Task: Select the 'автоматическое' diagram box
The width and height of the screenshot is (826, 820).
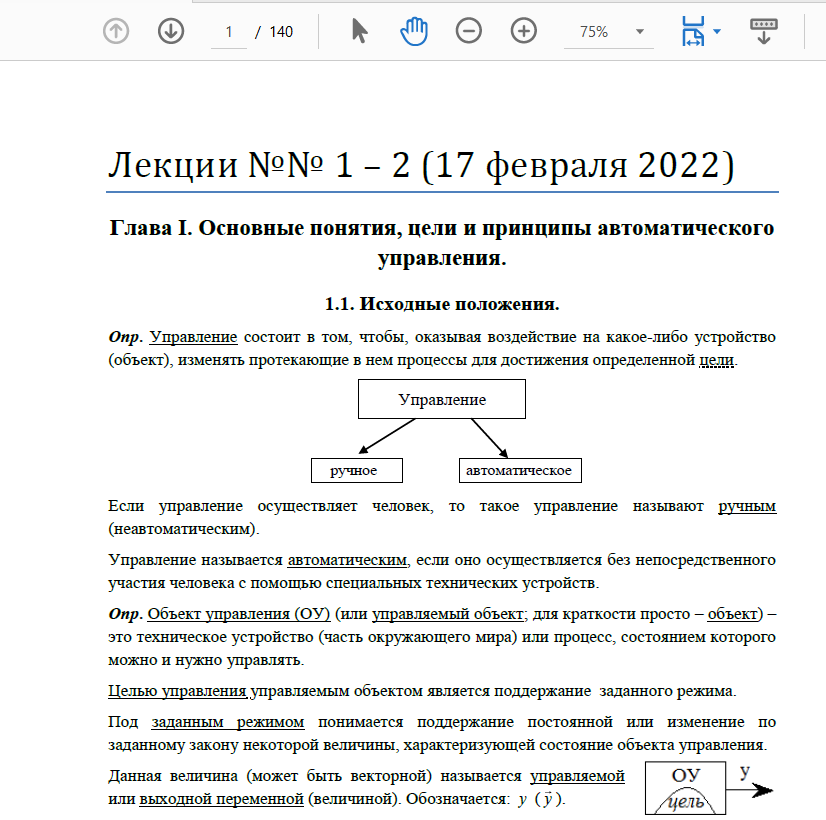Action: tap(518, 470)
